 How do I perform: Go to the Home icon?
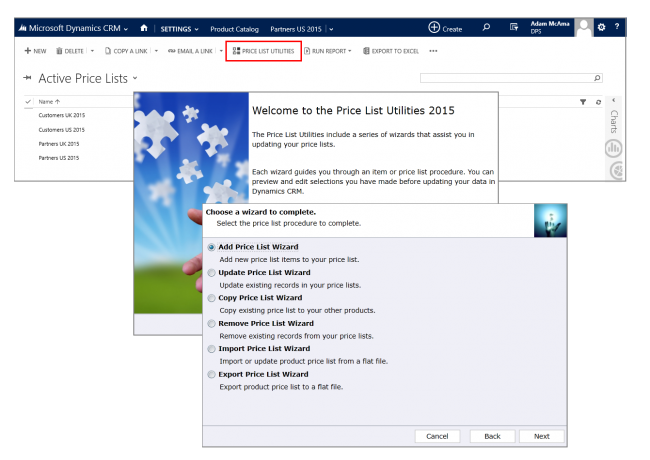point(144,28)
